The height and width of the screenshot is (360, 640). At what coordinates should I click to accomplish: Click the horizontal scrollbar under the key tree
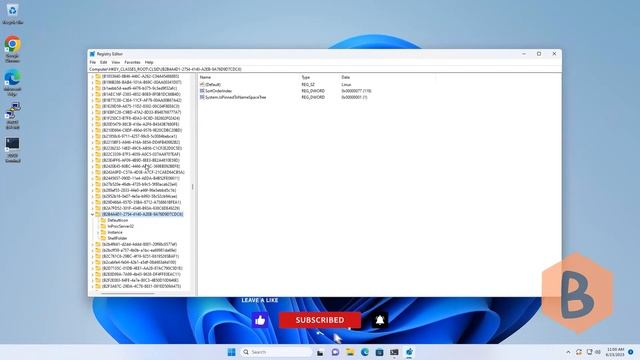128,293
